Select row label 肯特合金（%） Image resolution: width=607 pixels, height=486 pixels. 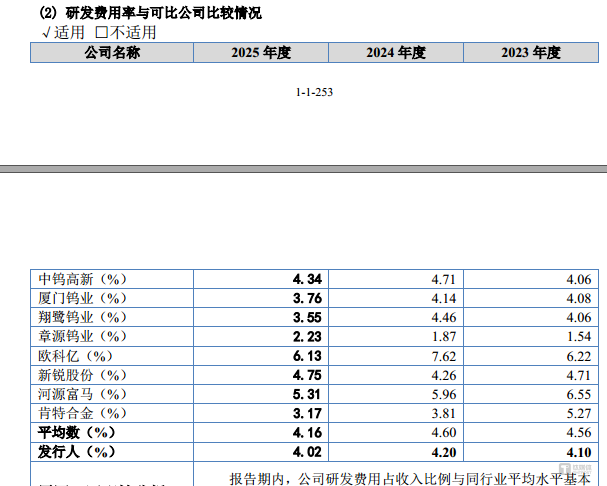pos(82,413)
